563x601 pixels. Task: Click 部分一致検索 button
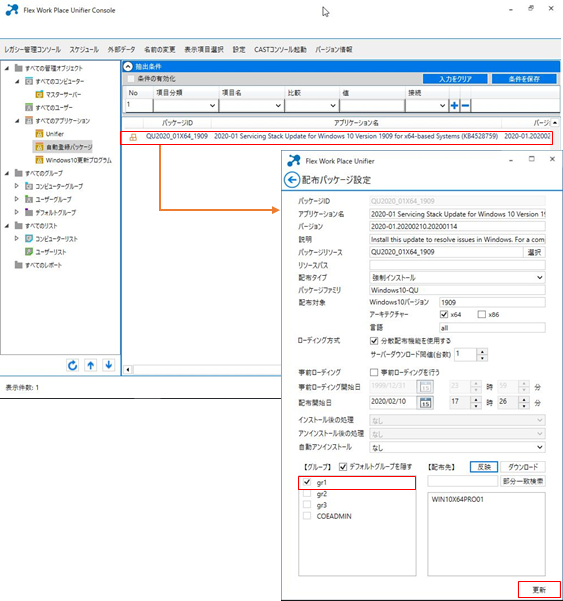click(523, 481)
